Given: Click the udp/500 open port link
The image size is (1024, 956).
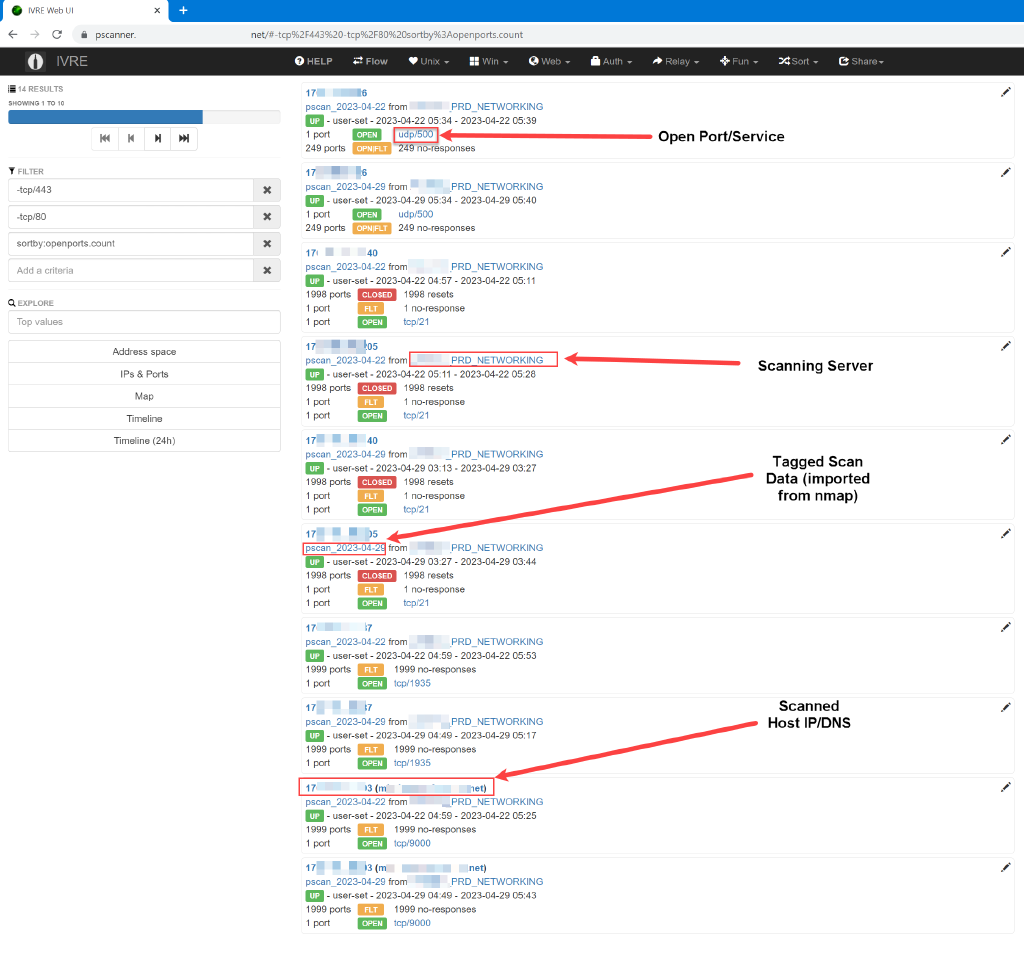Looking at the screenshot, I should [415, 134].
